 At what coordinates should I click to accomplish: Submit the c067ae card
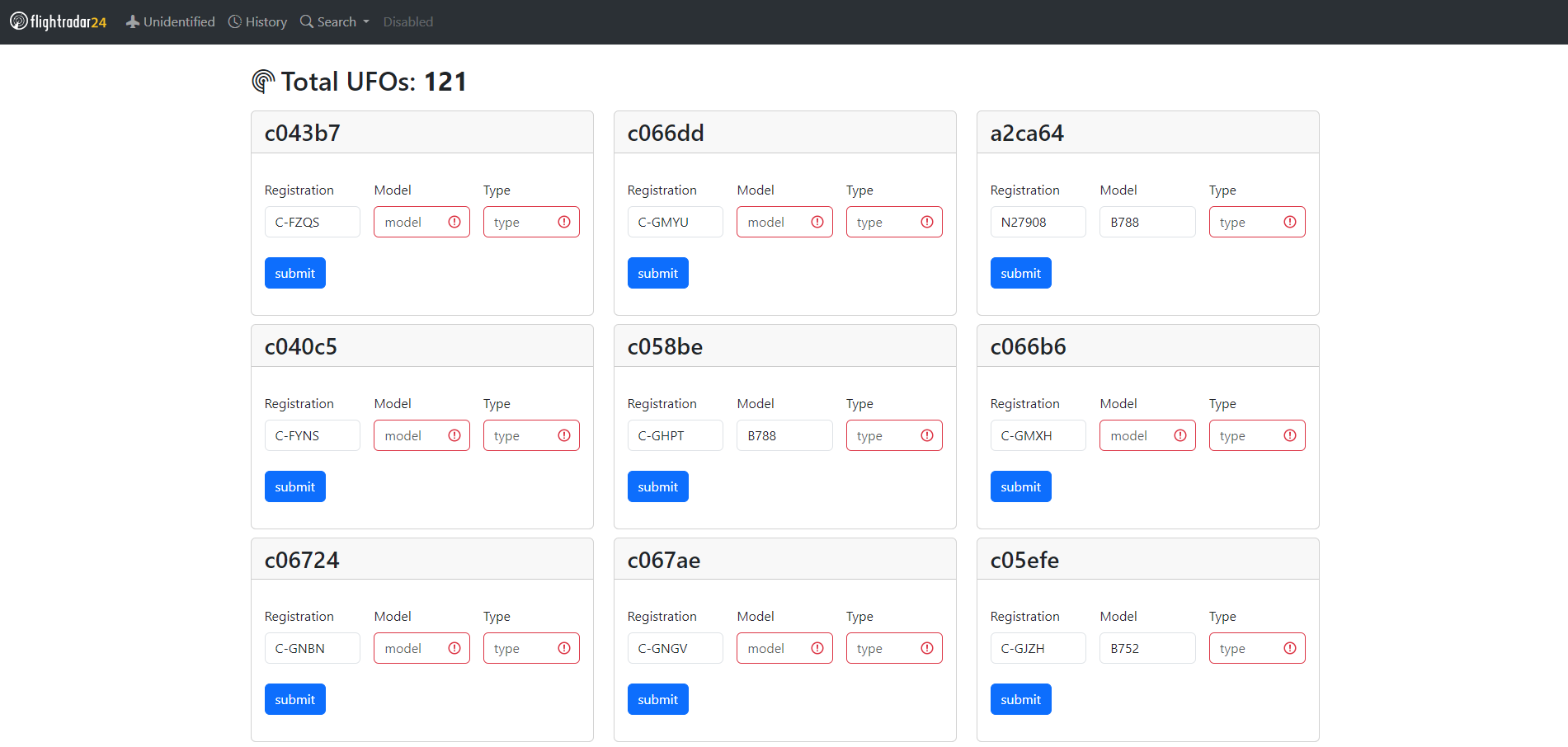658,699
